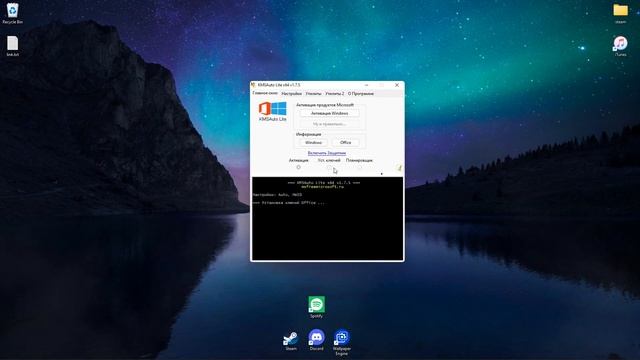
Task: Click the Планировщик status indicator
Action: click(359, 167)
